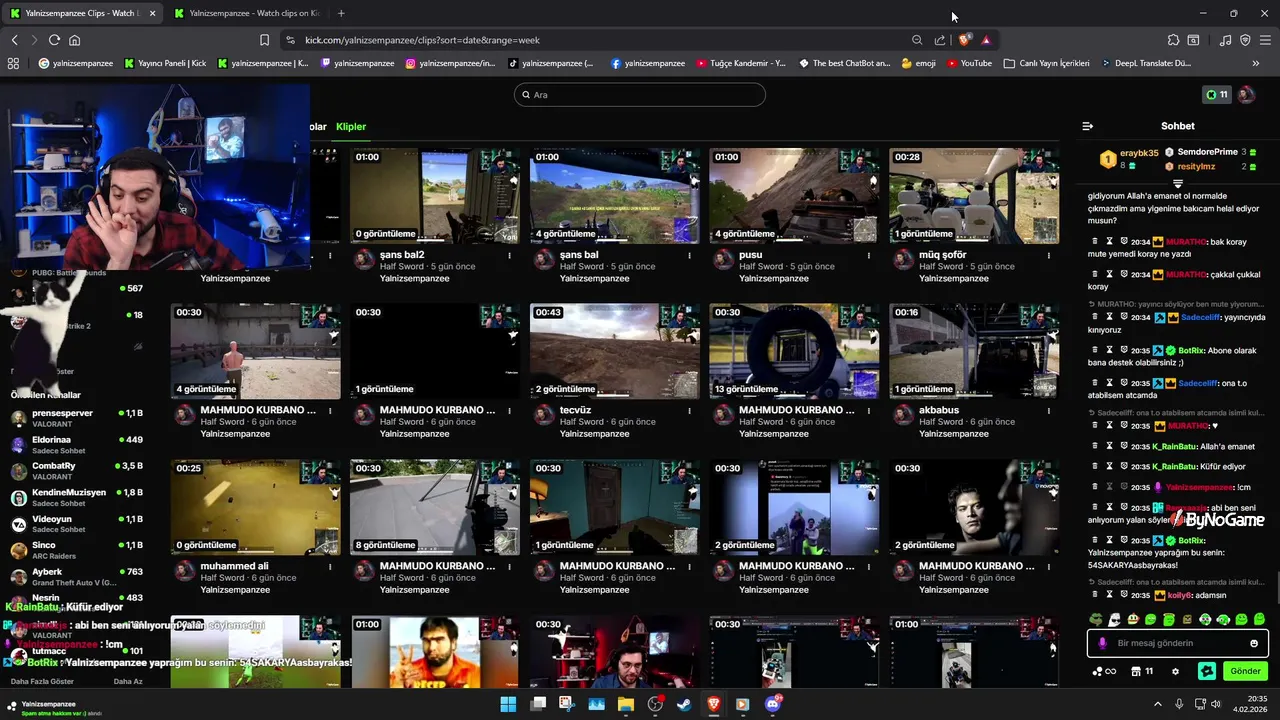1280x720 pixels.
Task: Open the Yayıncı Paneli | Kick bookmark
Action: [x=165, y=63]
